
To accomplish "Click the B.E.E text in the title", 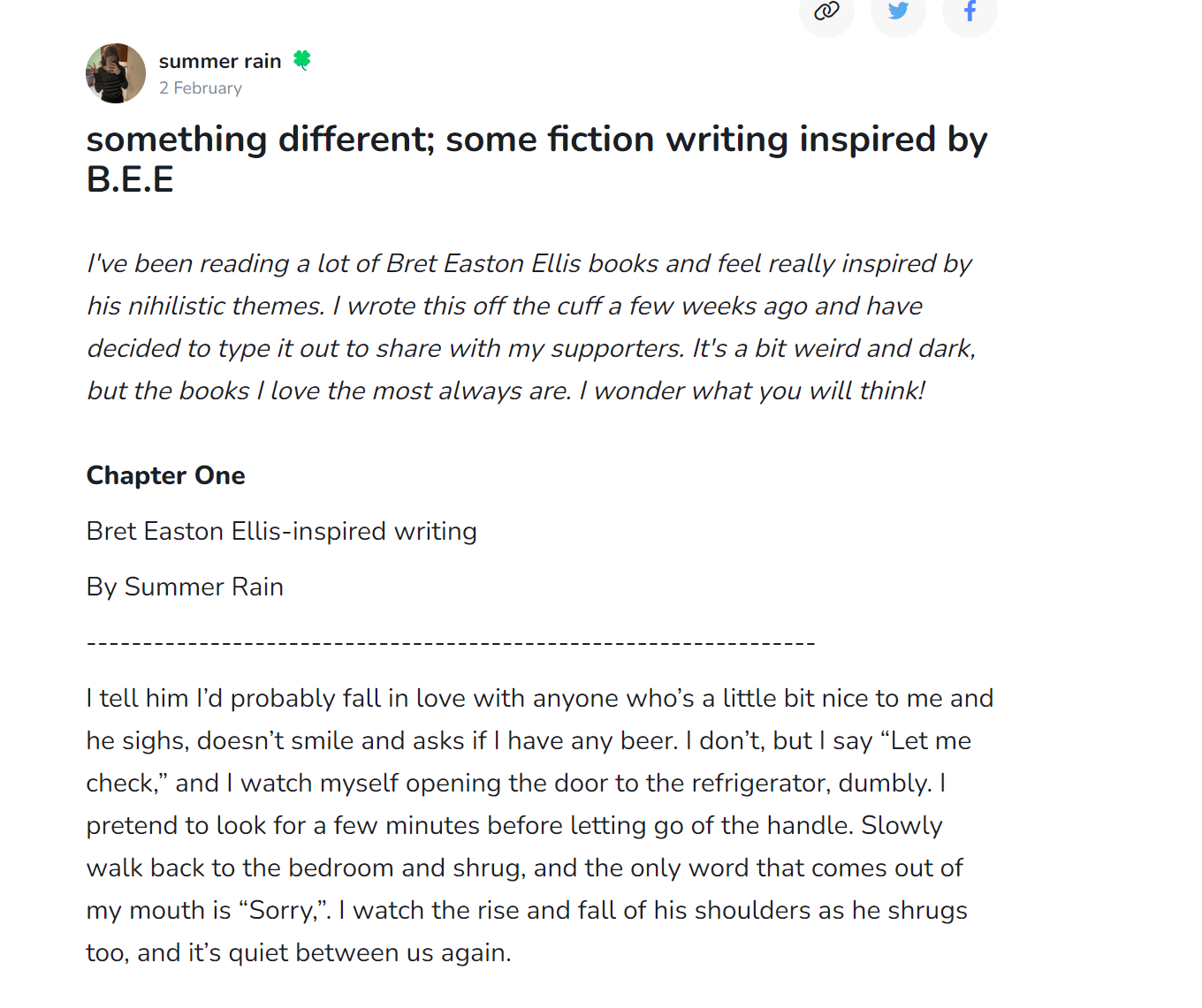I will coord(130,179).
